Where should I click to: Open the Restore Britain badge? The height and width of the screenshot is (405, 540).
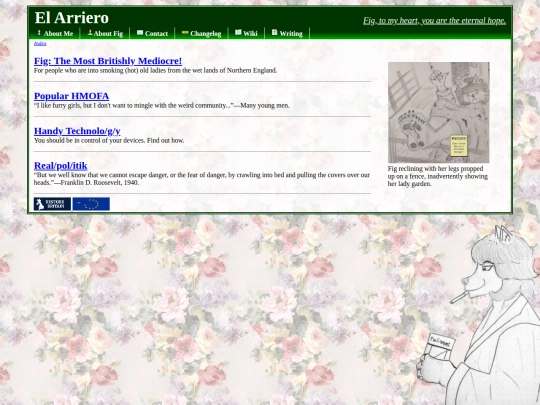(x=52, y=204)
